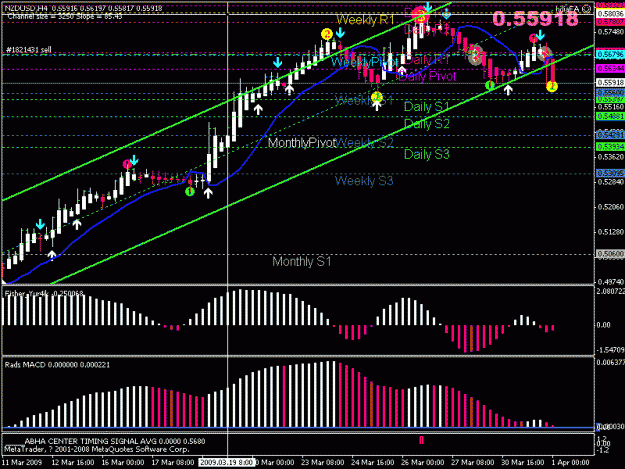Viewport: 625px width, 469px height.
Task: Click the 17 Mar 08:00 time axis label
Action: pos(173,462)
